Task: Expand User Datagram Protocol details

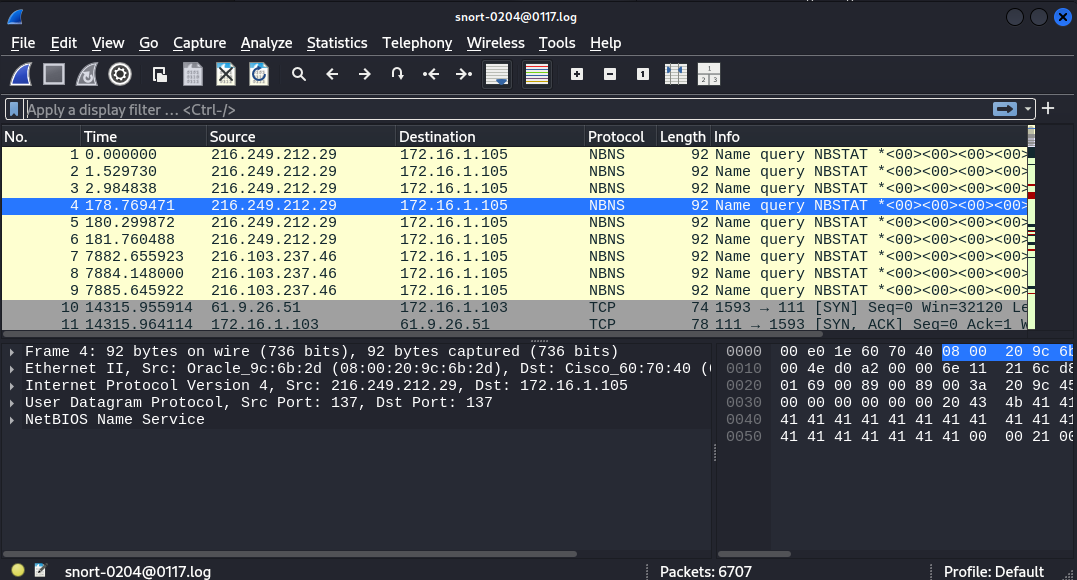Action: point(12,403)
